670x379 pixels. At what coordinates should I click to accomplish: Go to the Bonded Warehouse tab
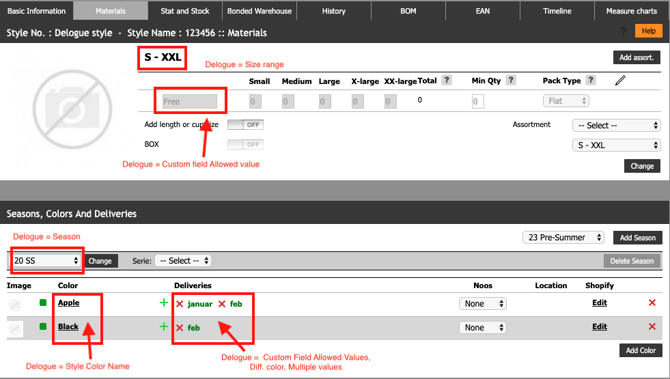tap(259, 11)
